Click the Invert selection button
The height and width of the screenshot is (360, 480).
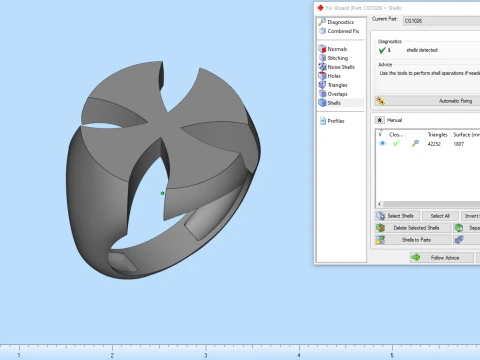[470, 216]
